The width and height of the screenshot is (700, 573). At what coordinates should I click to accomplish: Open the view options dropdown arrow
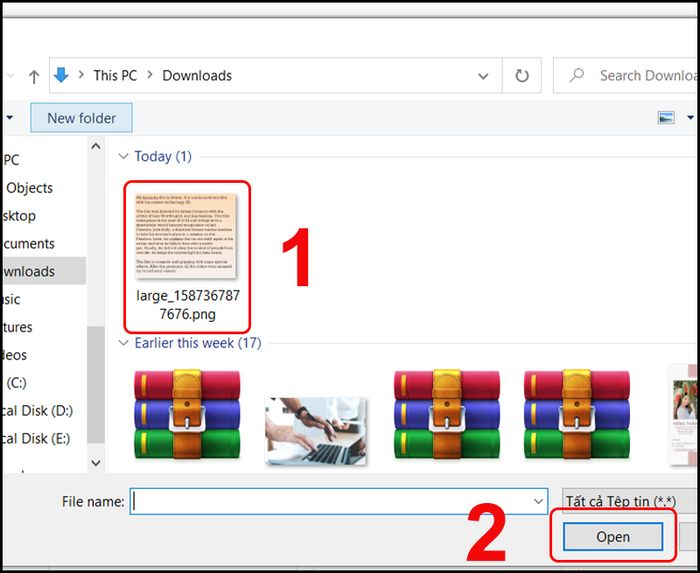tap(691, 118)
